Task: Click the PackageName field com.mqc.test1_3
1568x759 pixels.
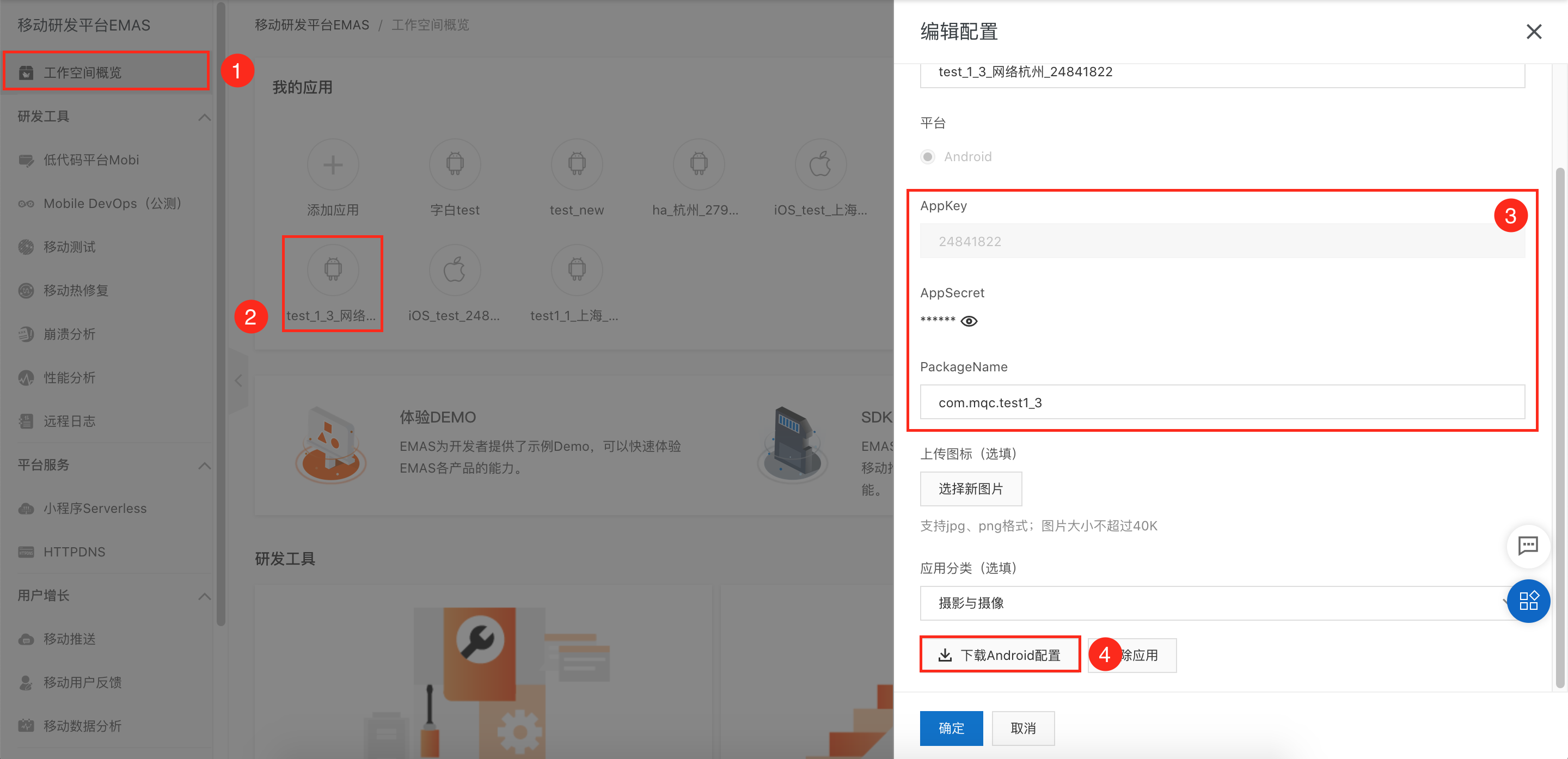Action: click(x=1222, y=402)
